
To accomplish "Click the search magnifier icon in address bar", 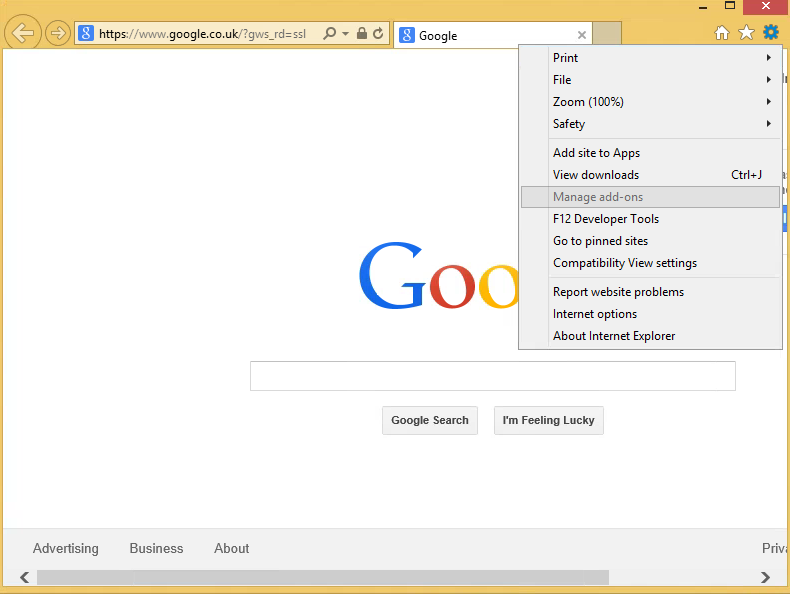I will (329, 34).
